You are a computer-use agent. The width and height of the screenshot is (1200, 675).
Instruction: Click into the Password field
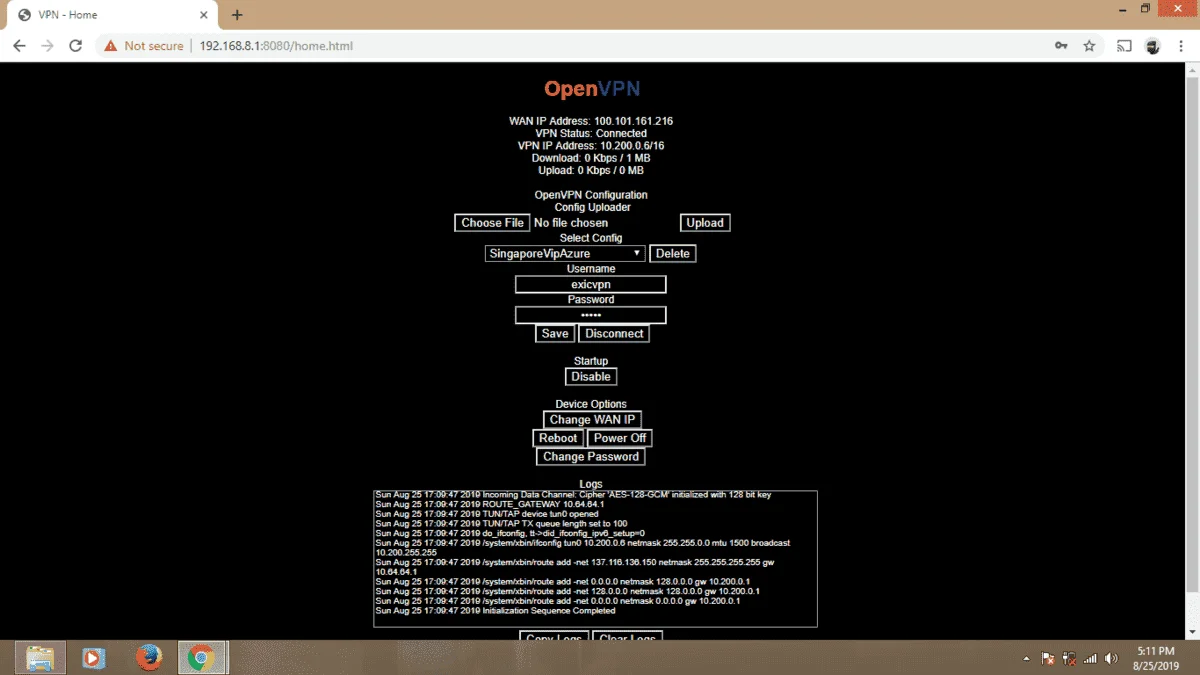click(x=591, y=316)
